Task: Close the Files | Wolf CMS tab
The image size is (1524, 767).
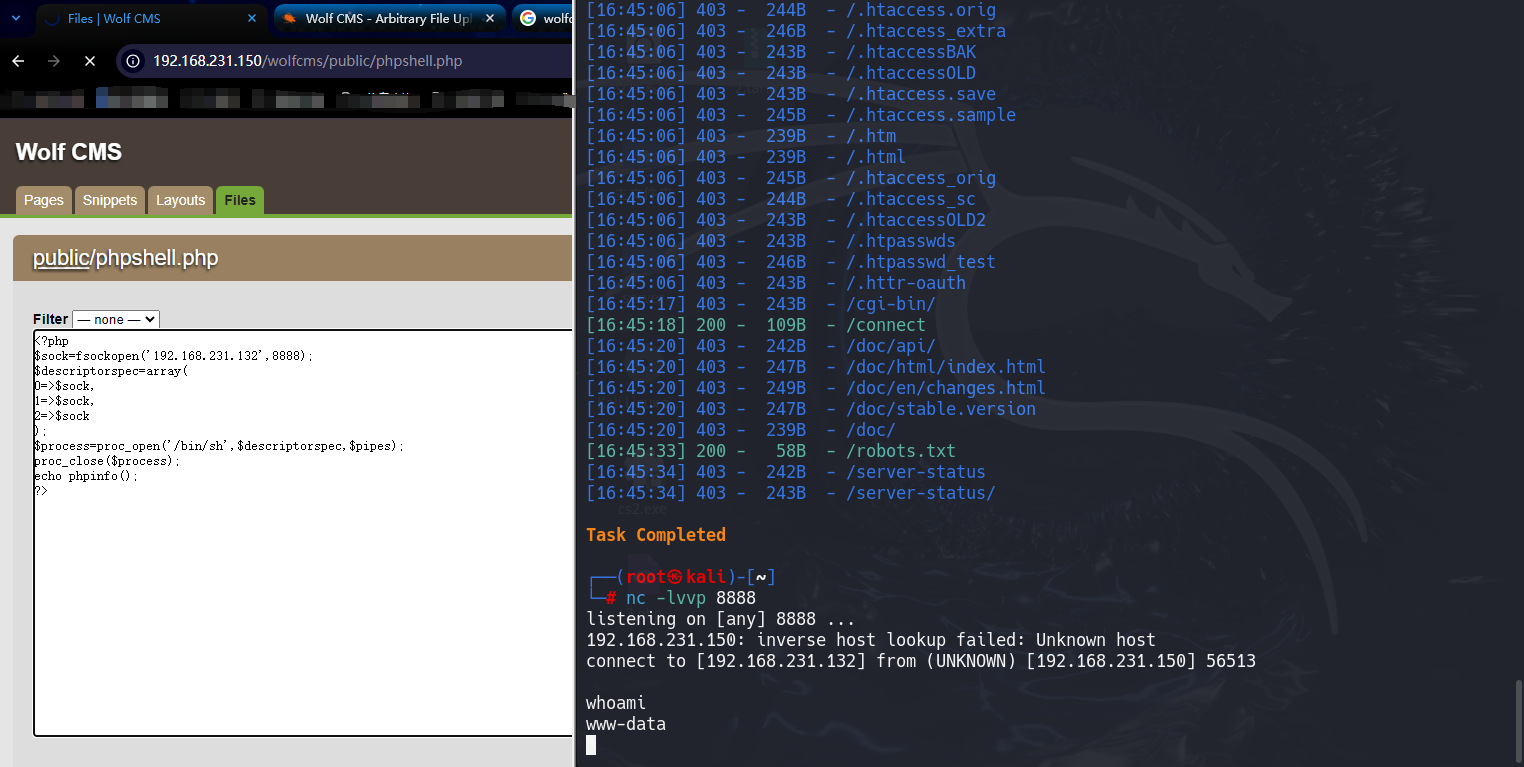Action: point(251,18)
